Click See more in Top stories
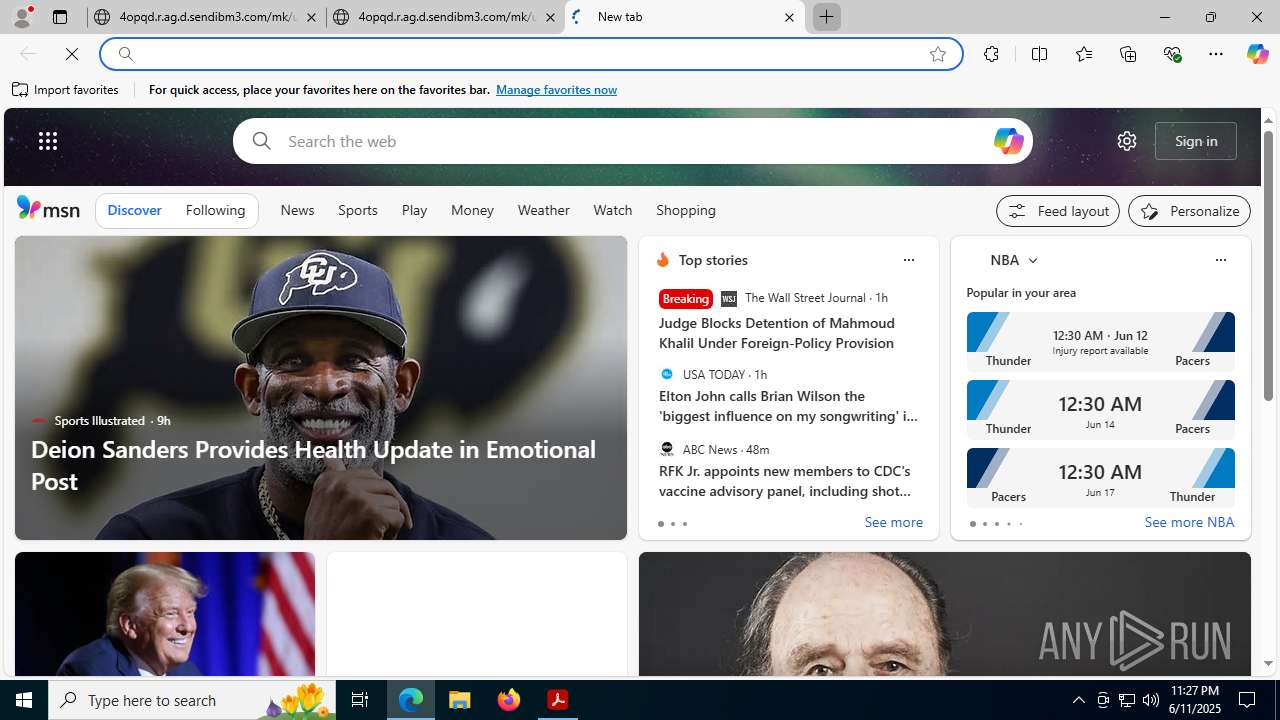Viewport: 1280px width, 720px height. 893,523
